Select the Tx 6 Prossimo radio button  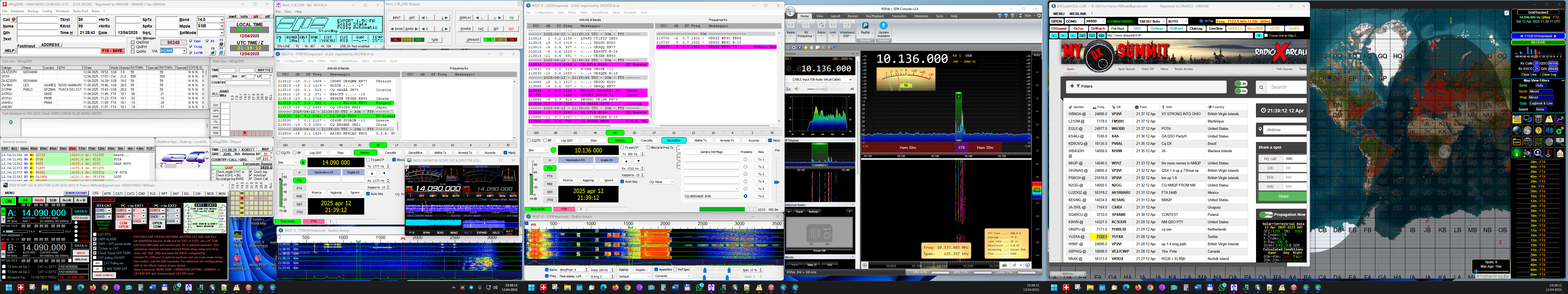[x=746, y=196]
